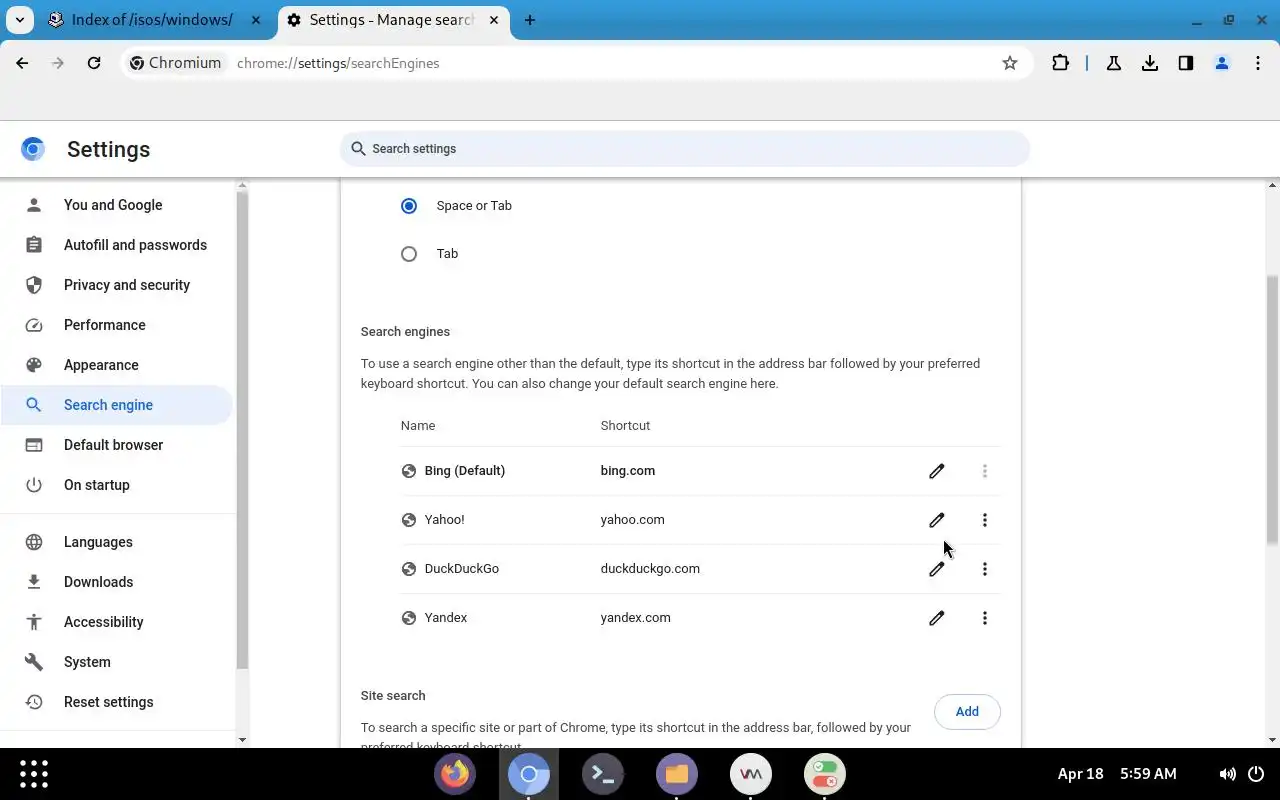Screen dimensions: 1280x800
Task: Click the DuckDuckGo globe favicon
Action: pos(408,569)
